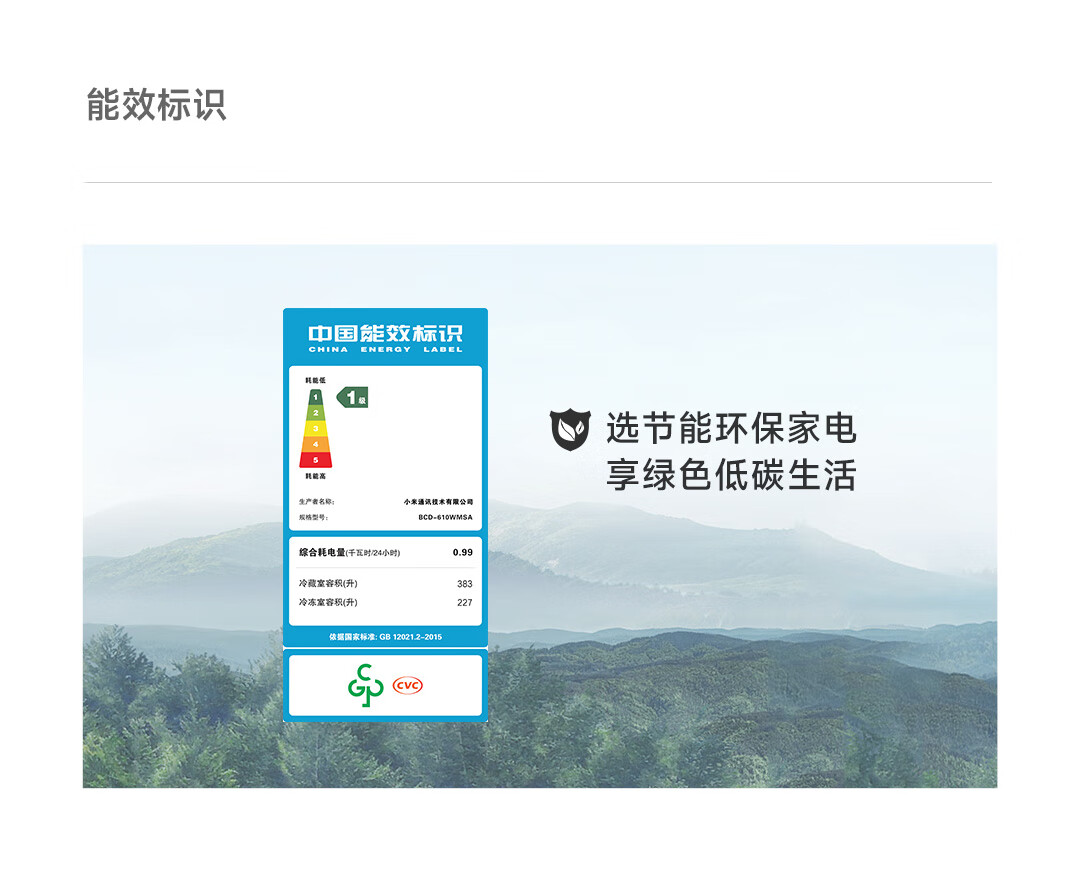Viewport: 1080px width, 890px height.
Task: Click the green leaf shield icon
Action: point(570,430)
